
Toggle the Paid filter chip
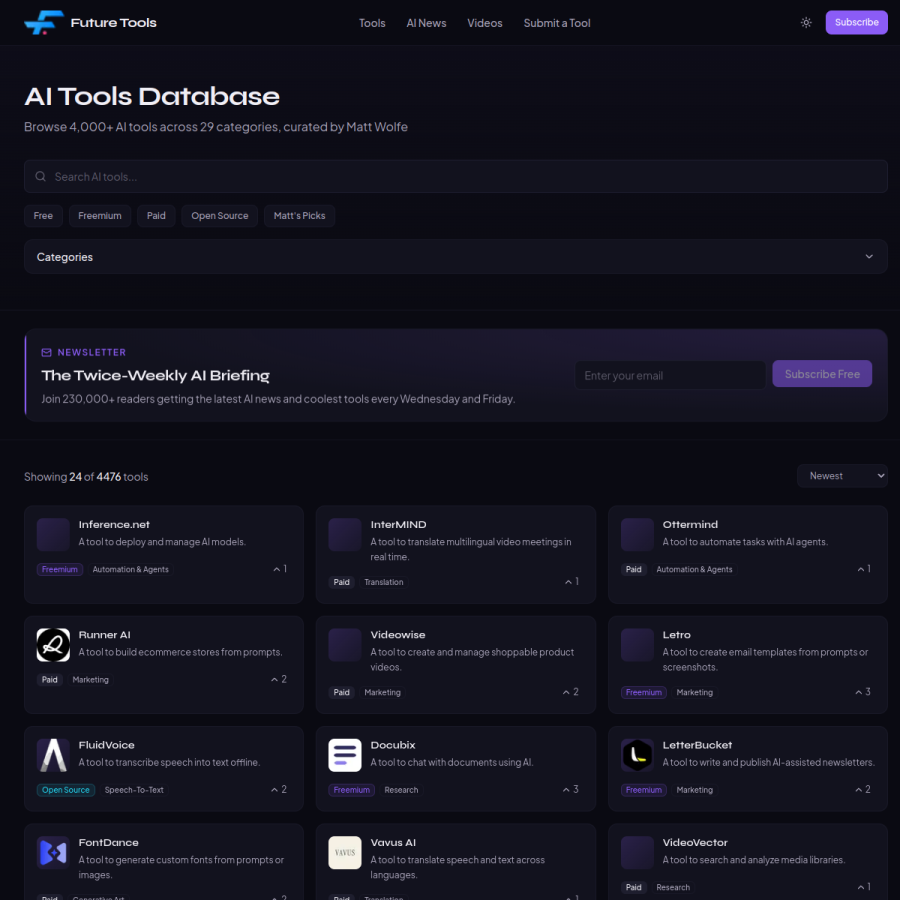coord(156,216)
